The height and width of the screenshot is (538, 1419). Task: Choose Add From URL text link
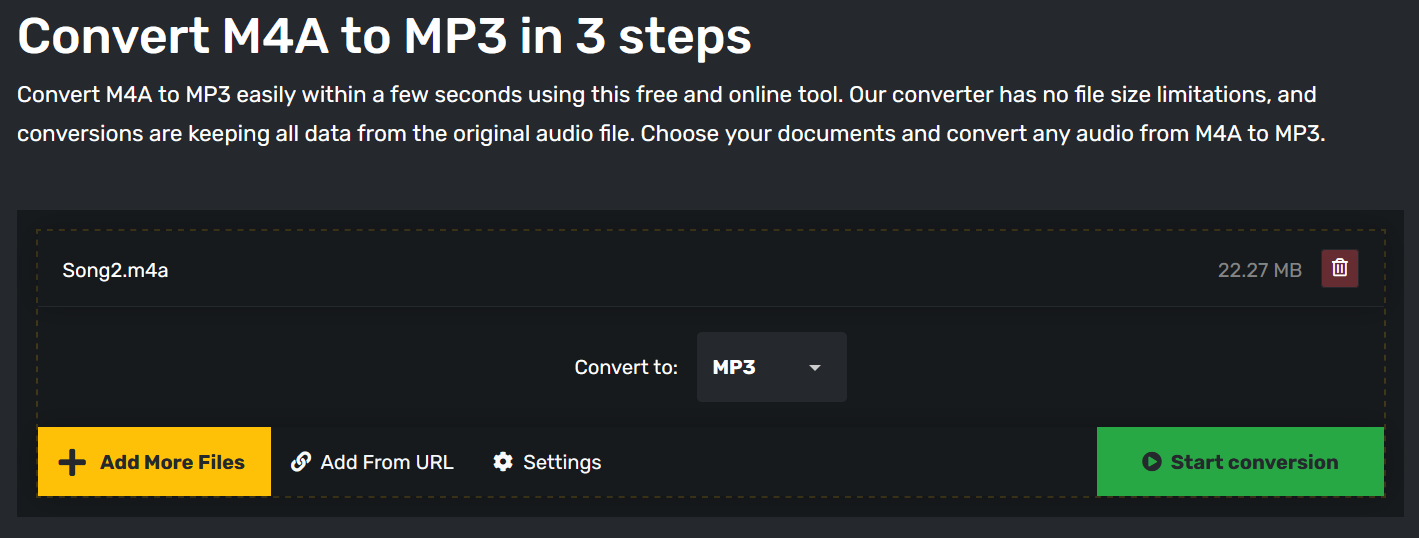pyautogui.click(x=387, y=462)
